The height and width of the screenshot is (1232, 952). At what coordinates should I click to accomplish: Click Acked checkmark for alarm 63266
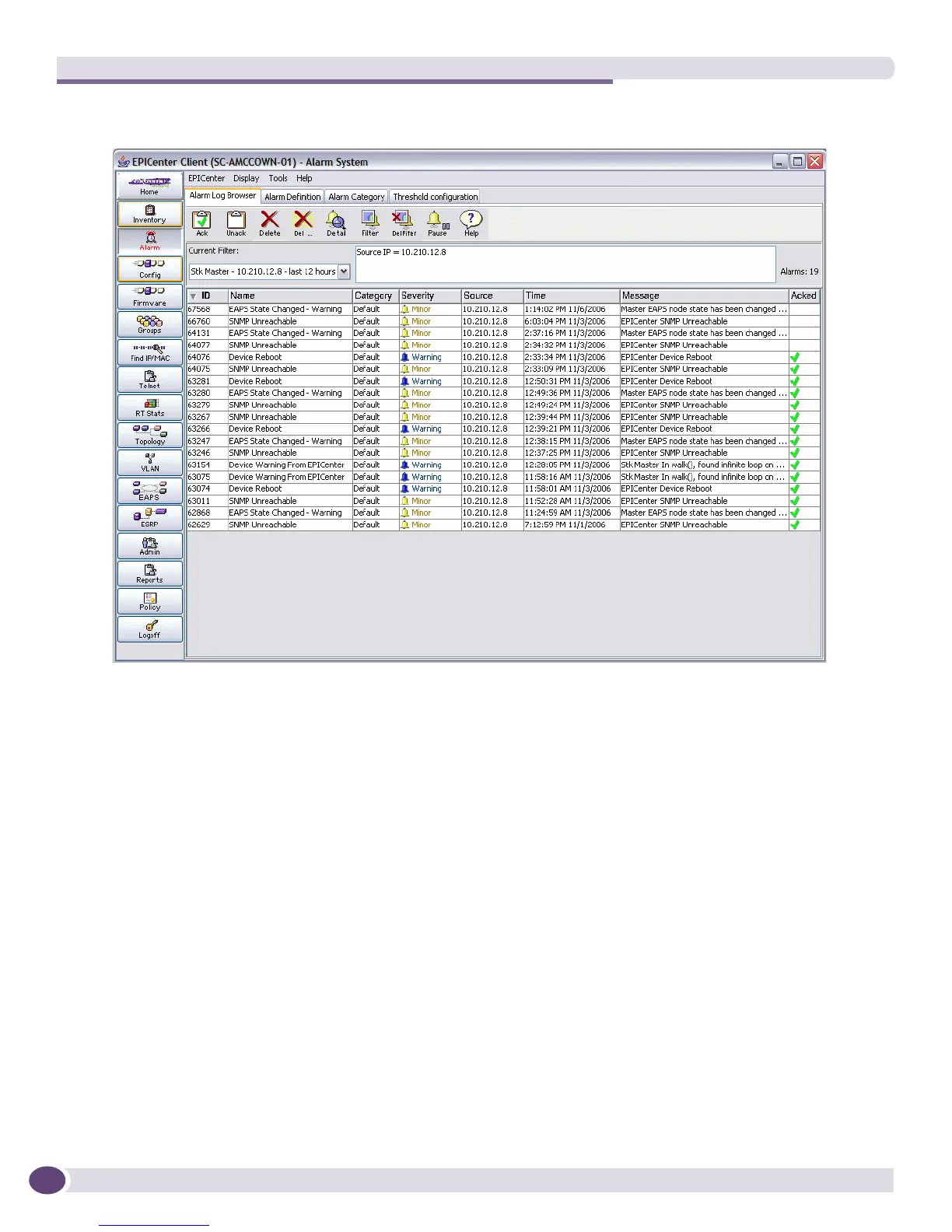[795, 429]
